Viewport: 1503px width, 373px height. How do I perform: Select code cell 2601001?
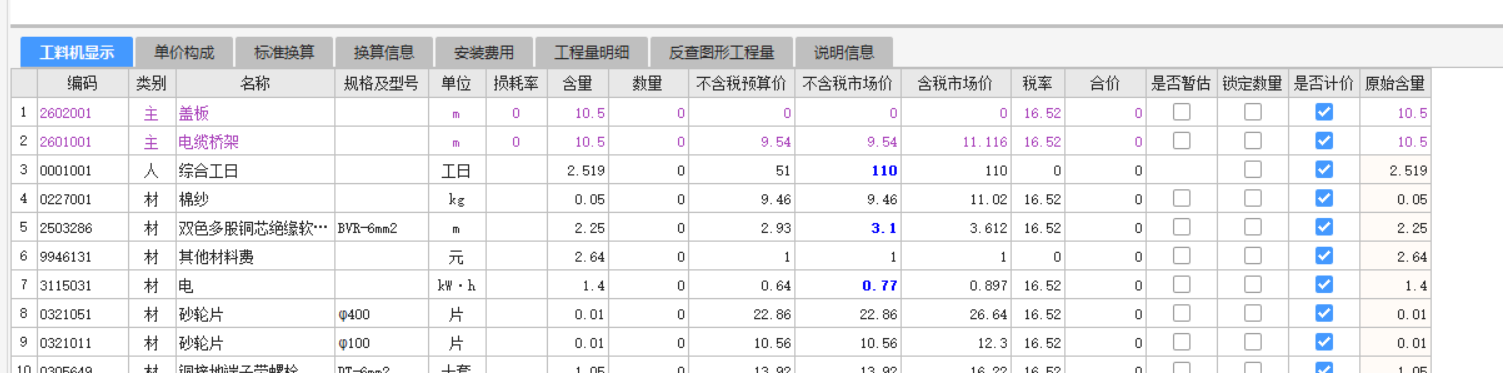coord(82,142)
